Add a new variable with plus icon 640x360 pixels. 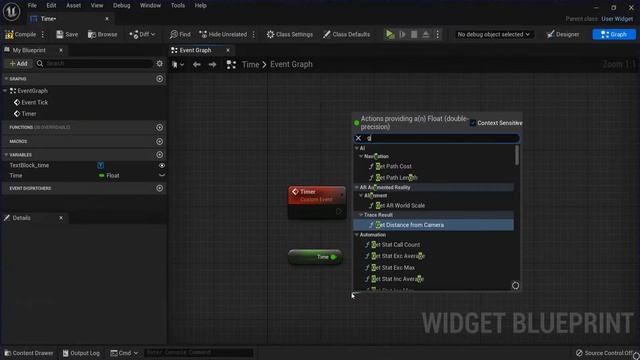(160, 155)
